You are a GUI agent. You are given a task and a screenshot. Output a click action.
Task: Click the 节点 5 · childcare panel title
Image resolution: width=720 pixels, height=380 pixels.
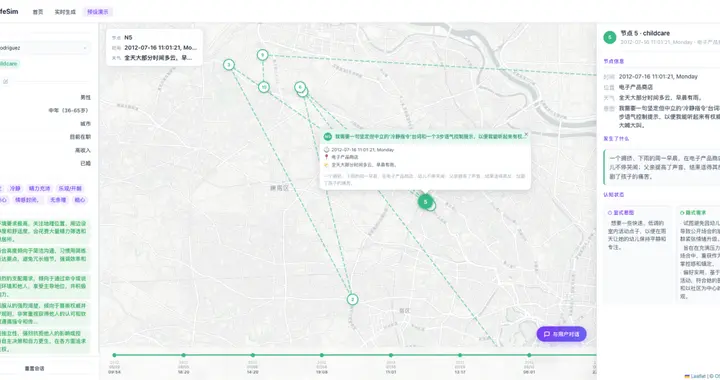click(x=645, y=33)
